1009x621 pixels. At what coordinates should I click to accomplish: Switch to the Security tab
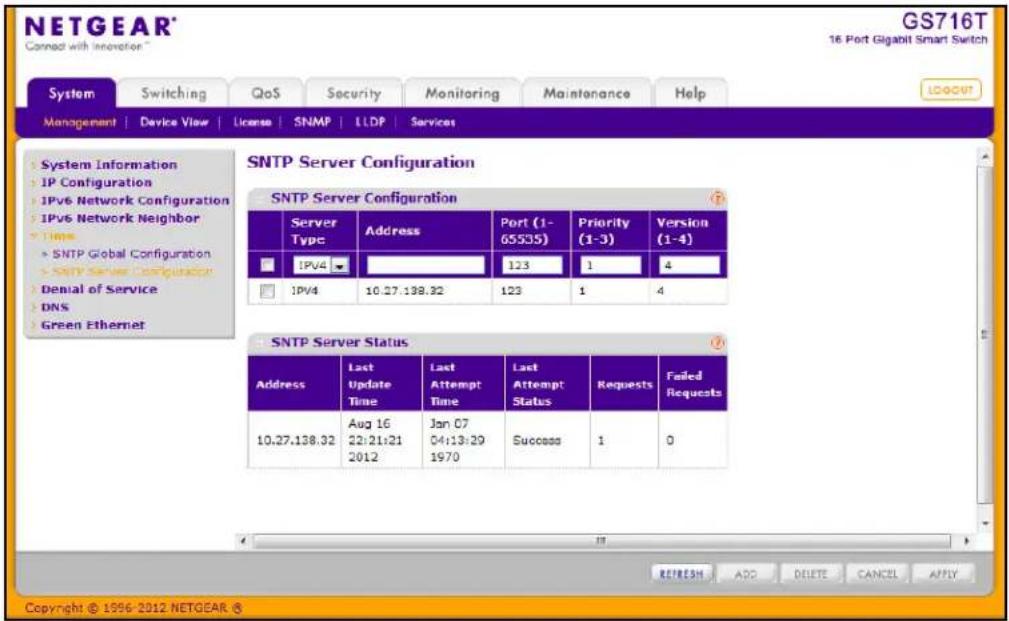click(x=353, y=93)
